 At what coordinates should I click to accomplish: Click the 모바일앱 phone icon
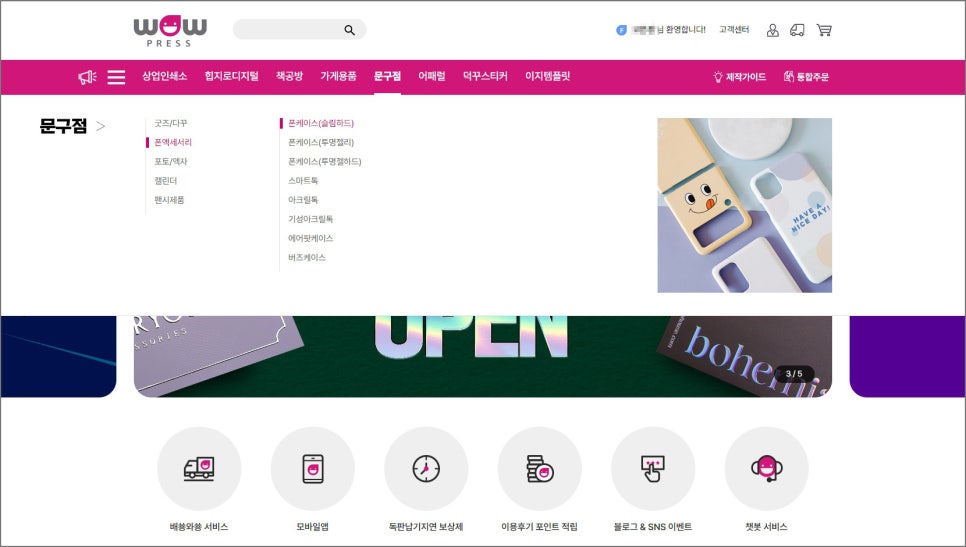point(312,468)
